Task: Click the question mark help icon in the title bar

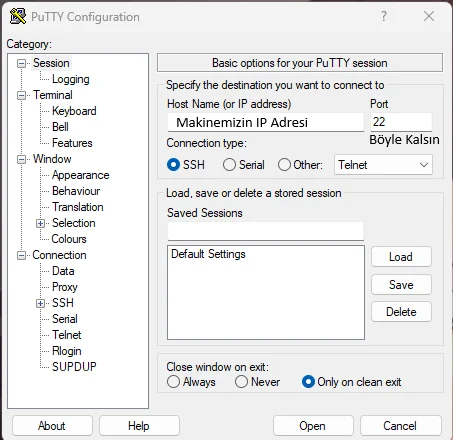Action: [x=384, y=16]
